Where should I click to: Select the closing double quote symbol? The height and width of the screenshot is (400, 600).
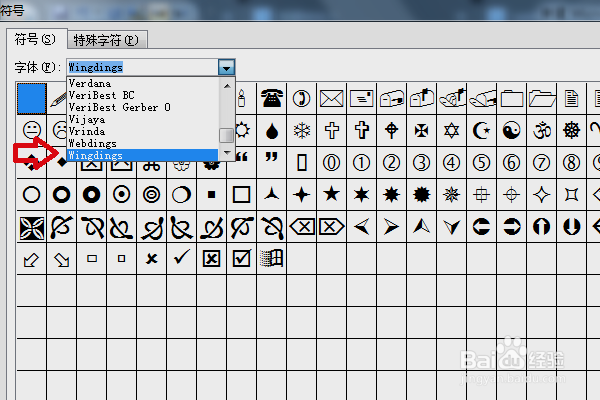[272, 157]
